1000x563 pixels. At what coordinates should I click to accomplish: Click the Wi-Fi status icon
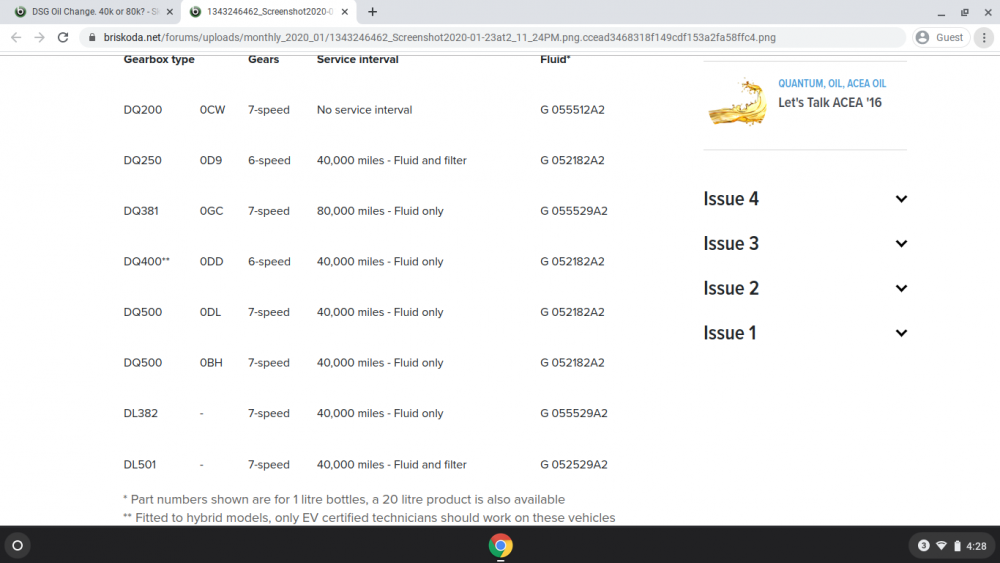[941, 545]
